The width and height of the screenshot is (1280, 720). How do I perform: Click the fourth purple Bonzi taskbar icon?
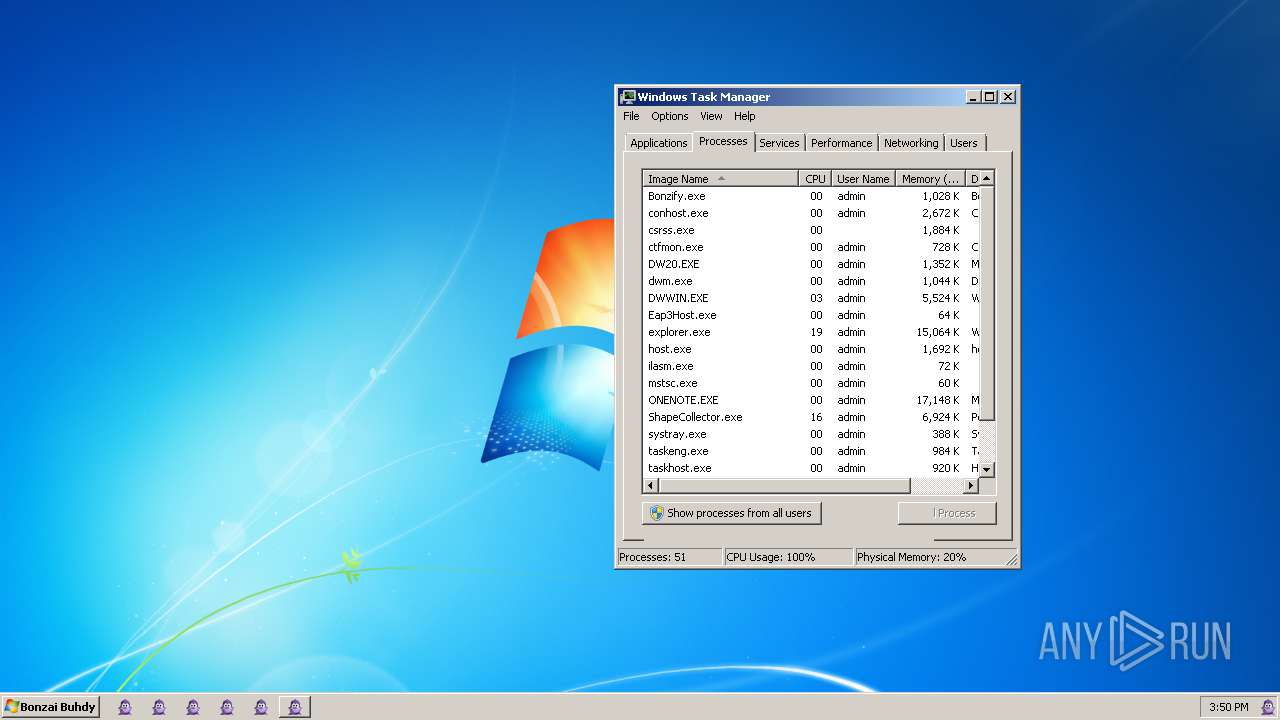click(x=227, y=707)
